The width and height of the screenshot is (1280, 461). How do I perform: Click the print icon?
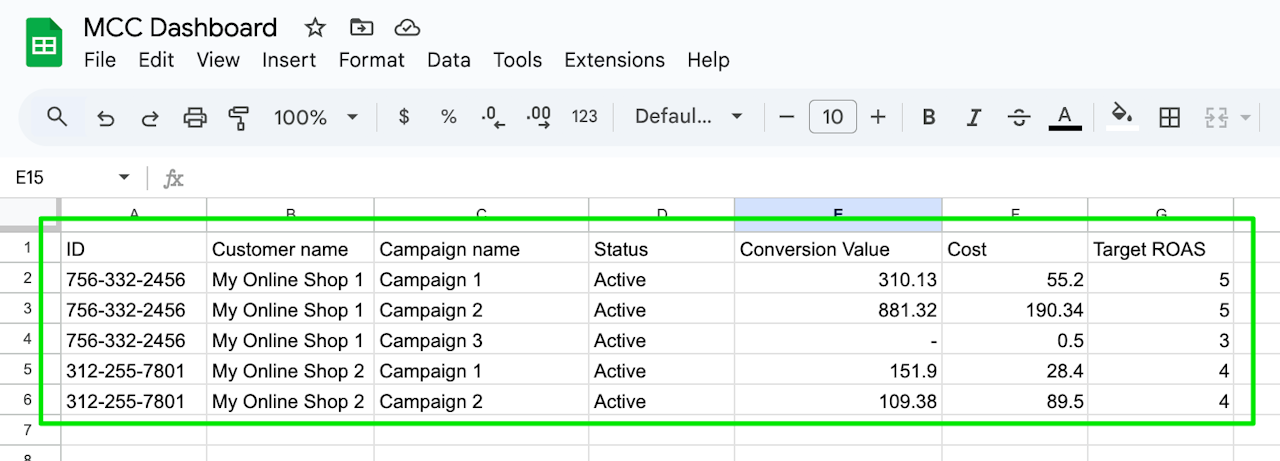pyautogui.click(x=195, y=118)
